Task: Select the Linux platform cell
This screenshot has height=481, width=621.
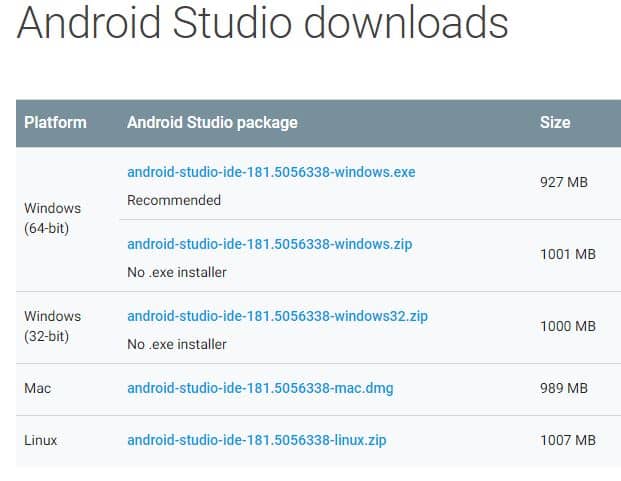Action: coord(40,440)
